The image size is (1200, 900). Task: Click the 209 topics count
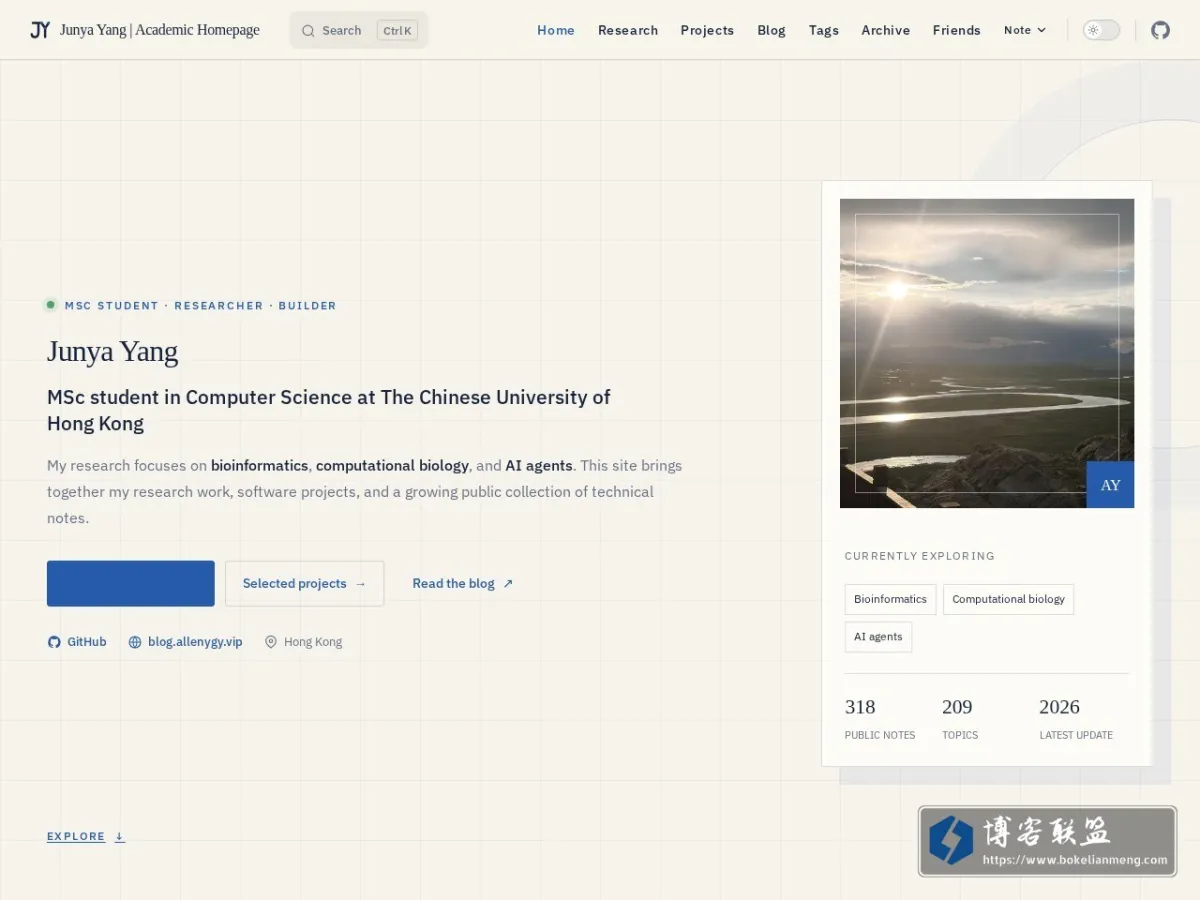[x=957, y=707]
